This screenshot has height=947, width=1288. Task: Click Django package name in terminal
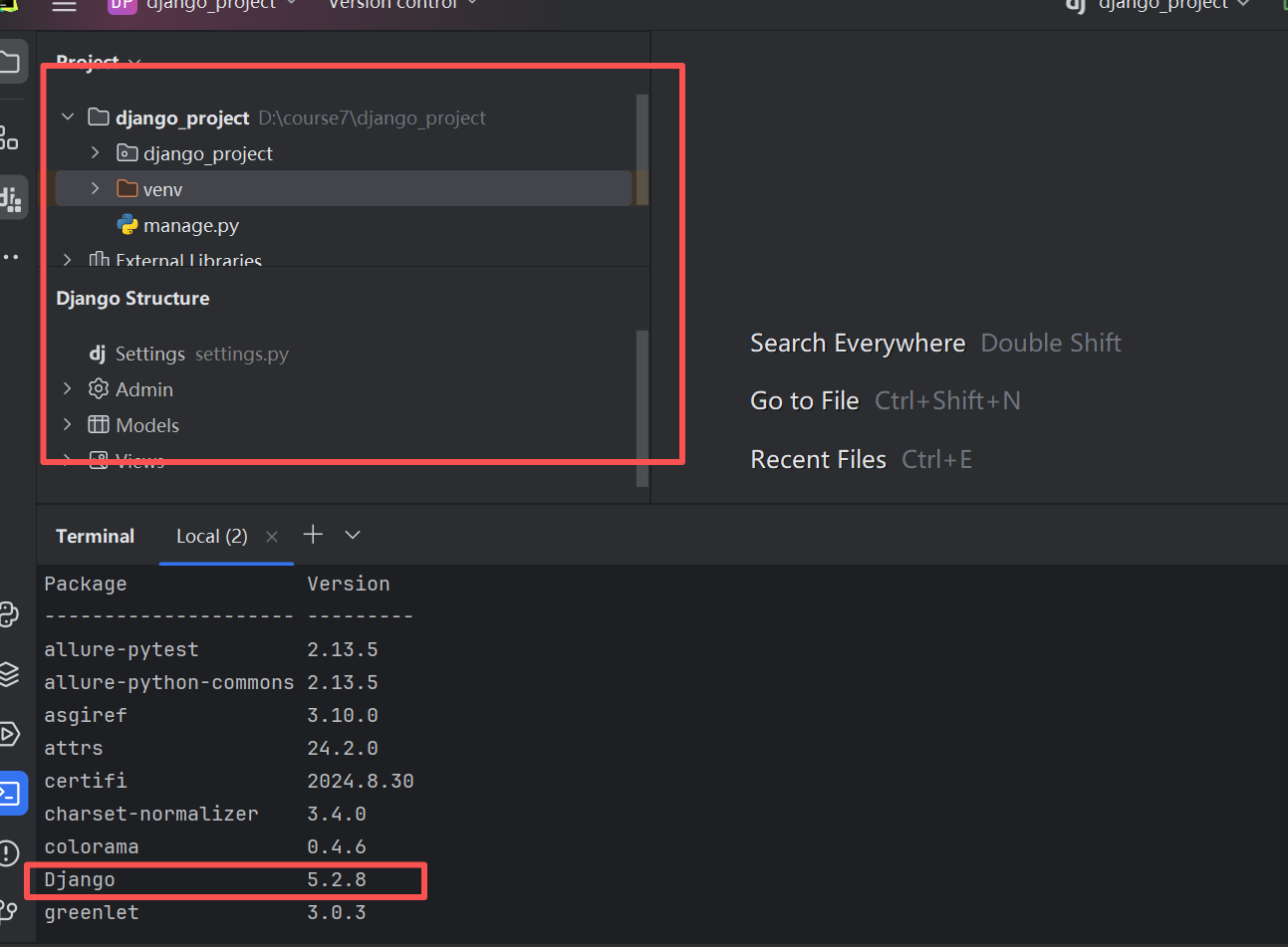(80, 879)
